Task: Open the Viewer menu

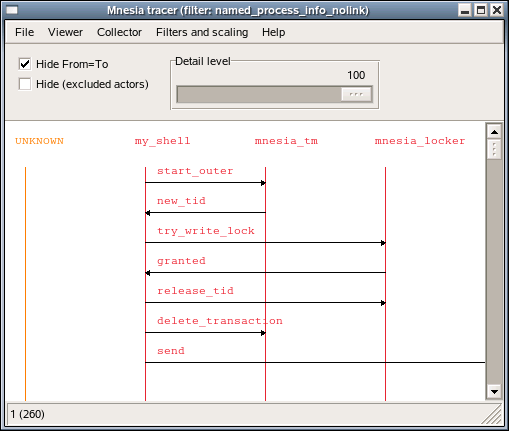Action: pos(65,32)
